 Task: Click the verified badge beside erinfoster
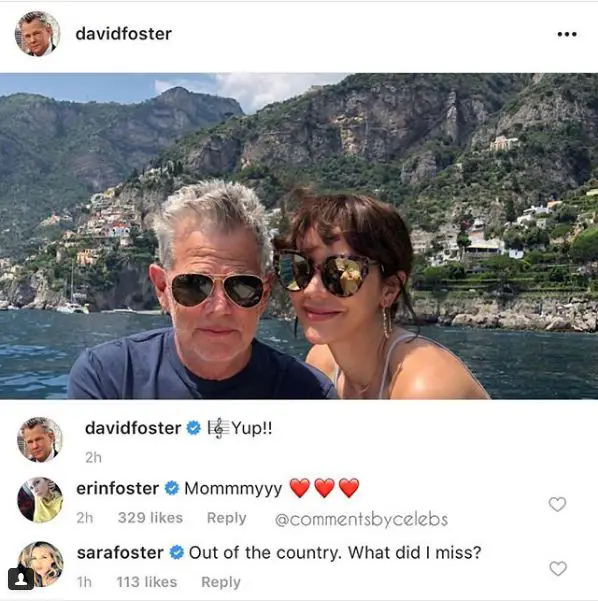pyautogui.click(x=172, y=488)
